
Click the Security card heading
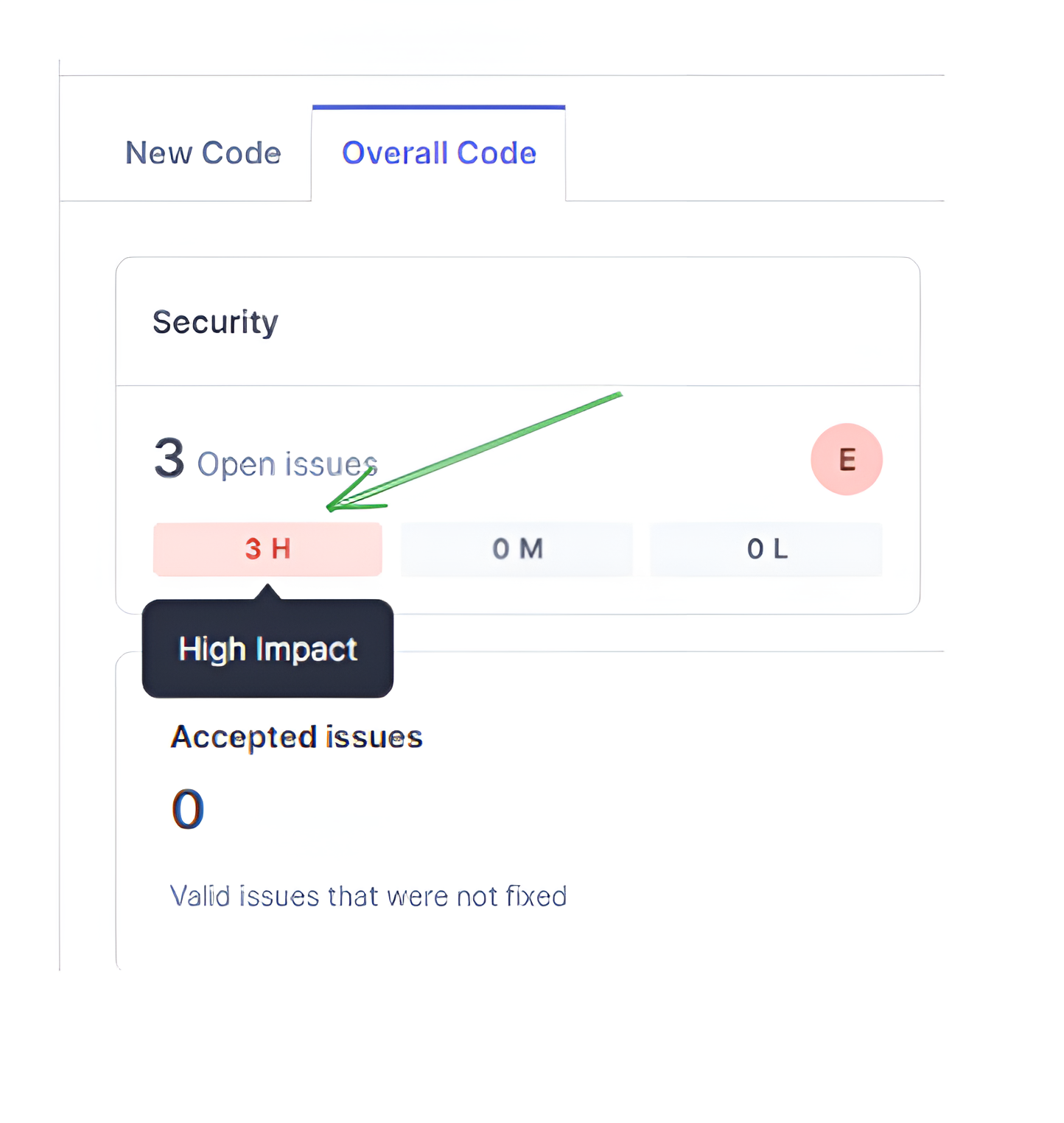point(215,322)
